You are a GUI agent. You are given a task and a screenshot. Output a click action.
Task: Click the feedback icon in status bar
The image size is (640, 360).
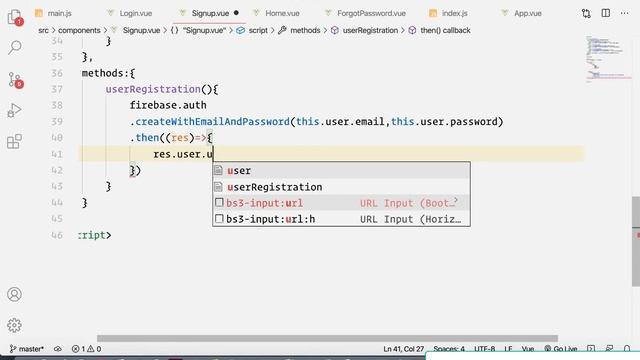pyautogui.click(x=609, y=349)
